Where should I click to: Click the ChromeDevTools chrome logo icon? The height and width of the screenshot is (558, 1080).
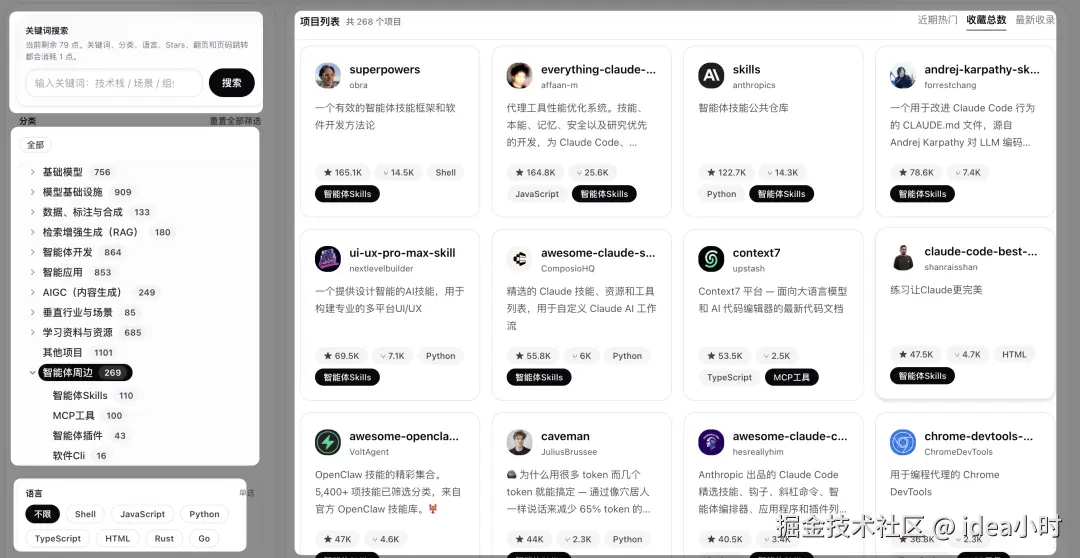click(x=902, y=442)
